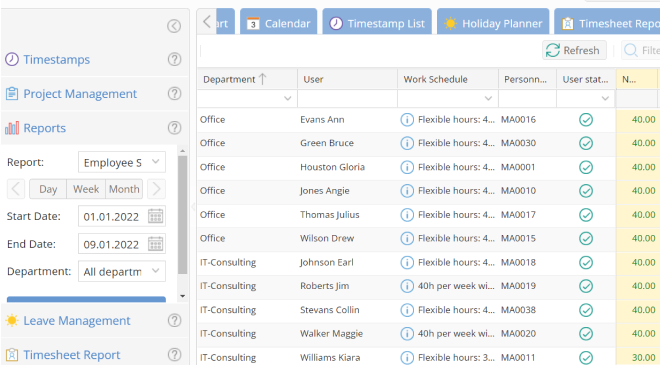660x370 pixels.
Task: Open the End Date calendar picker
Action: 155,244
